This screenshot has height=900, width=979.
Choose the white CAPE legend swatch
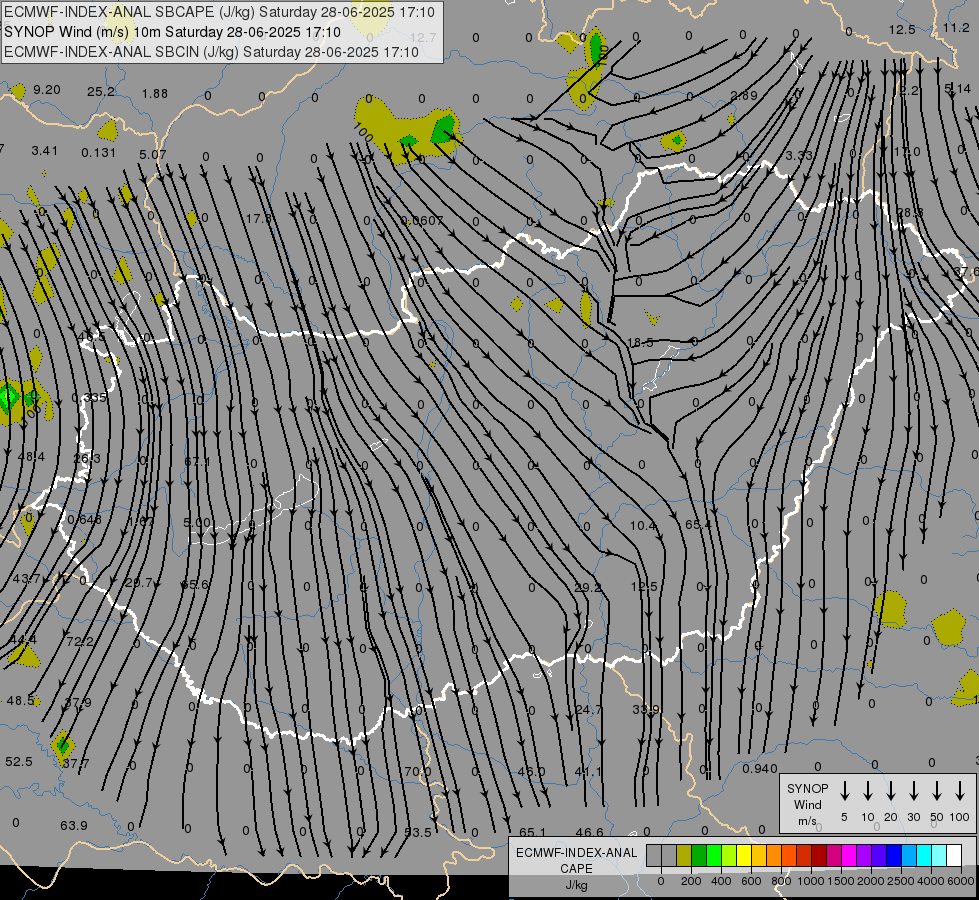pos(953,856)
